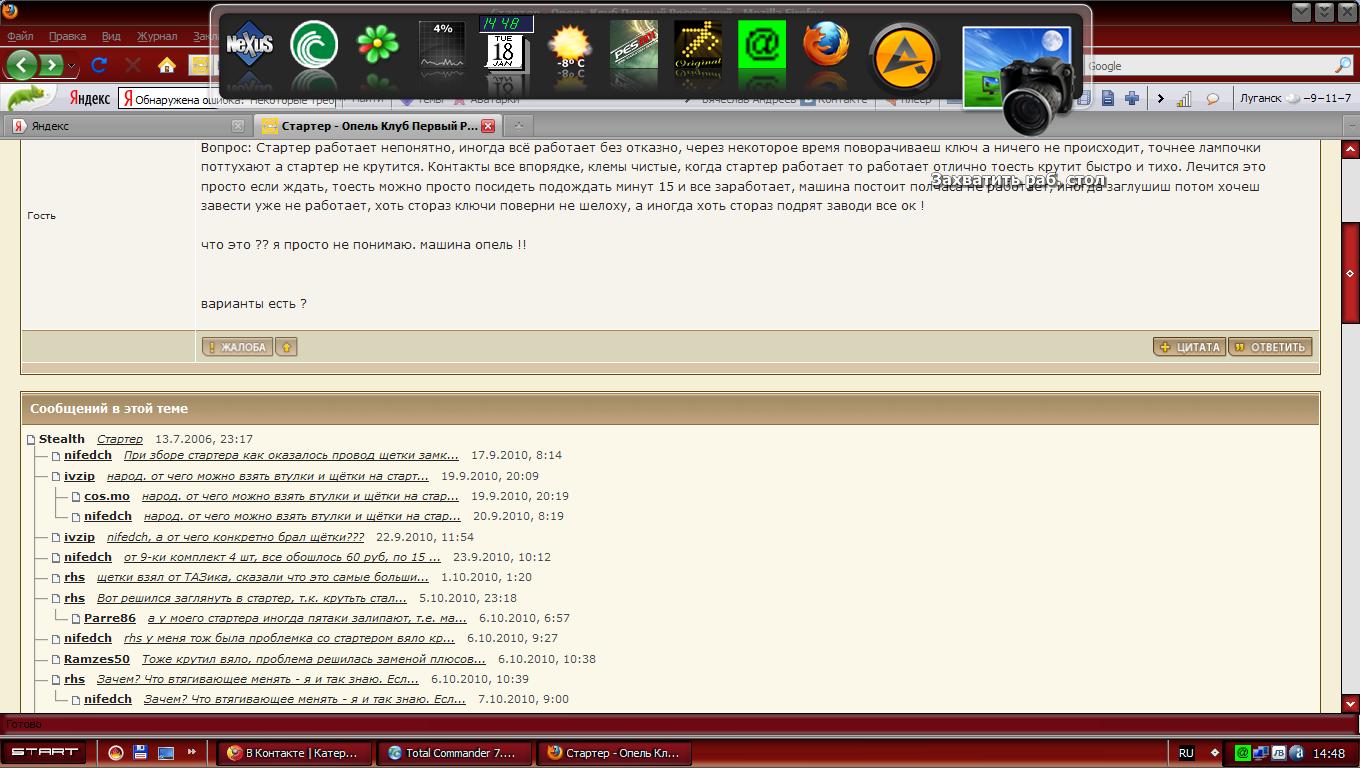Reload the current page
1360x768 pixels.
pos(99,65)
